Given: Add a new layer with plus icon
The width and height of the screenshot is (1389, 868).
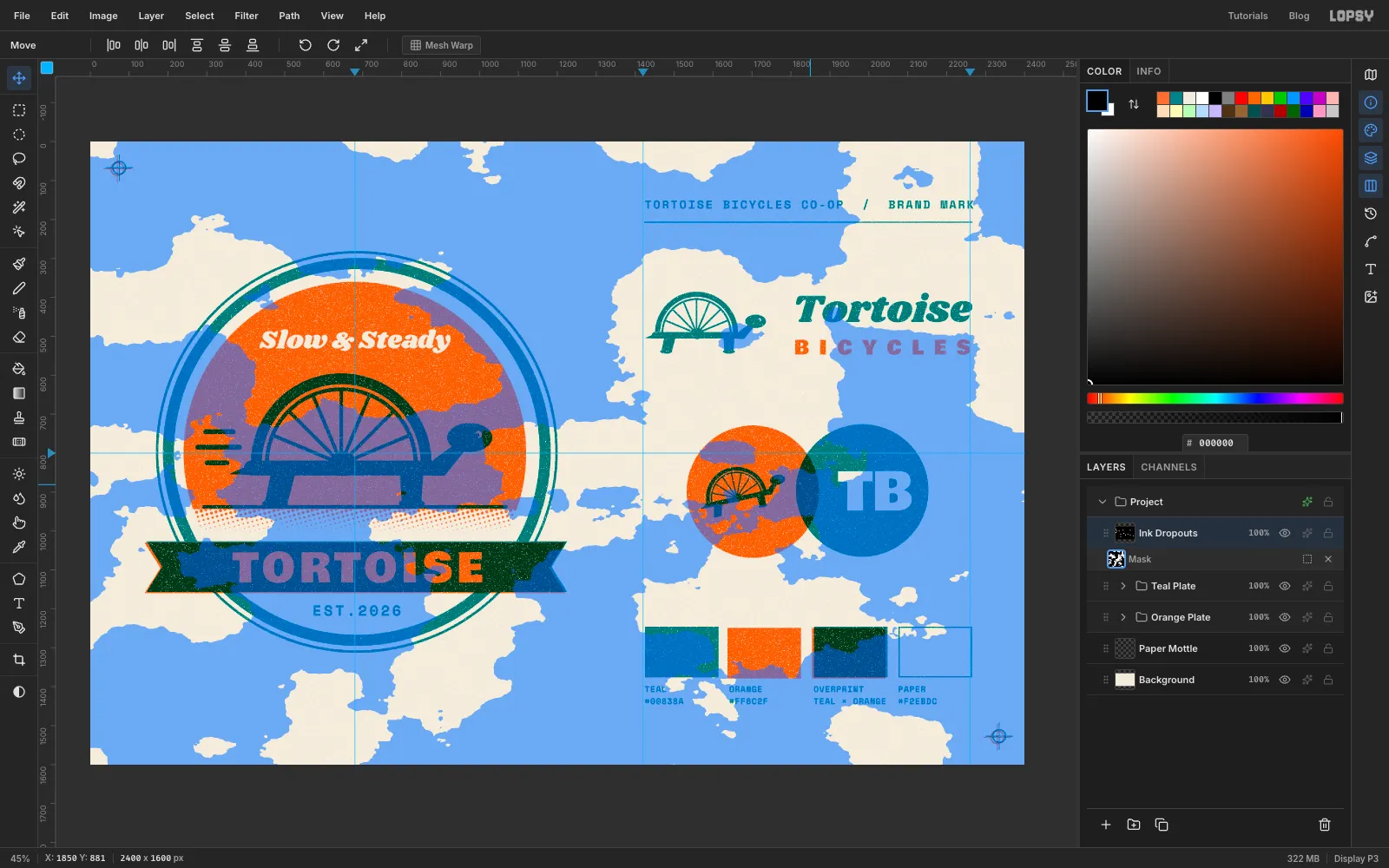Looking at the screenshot, I should click(1106, 825).
